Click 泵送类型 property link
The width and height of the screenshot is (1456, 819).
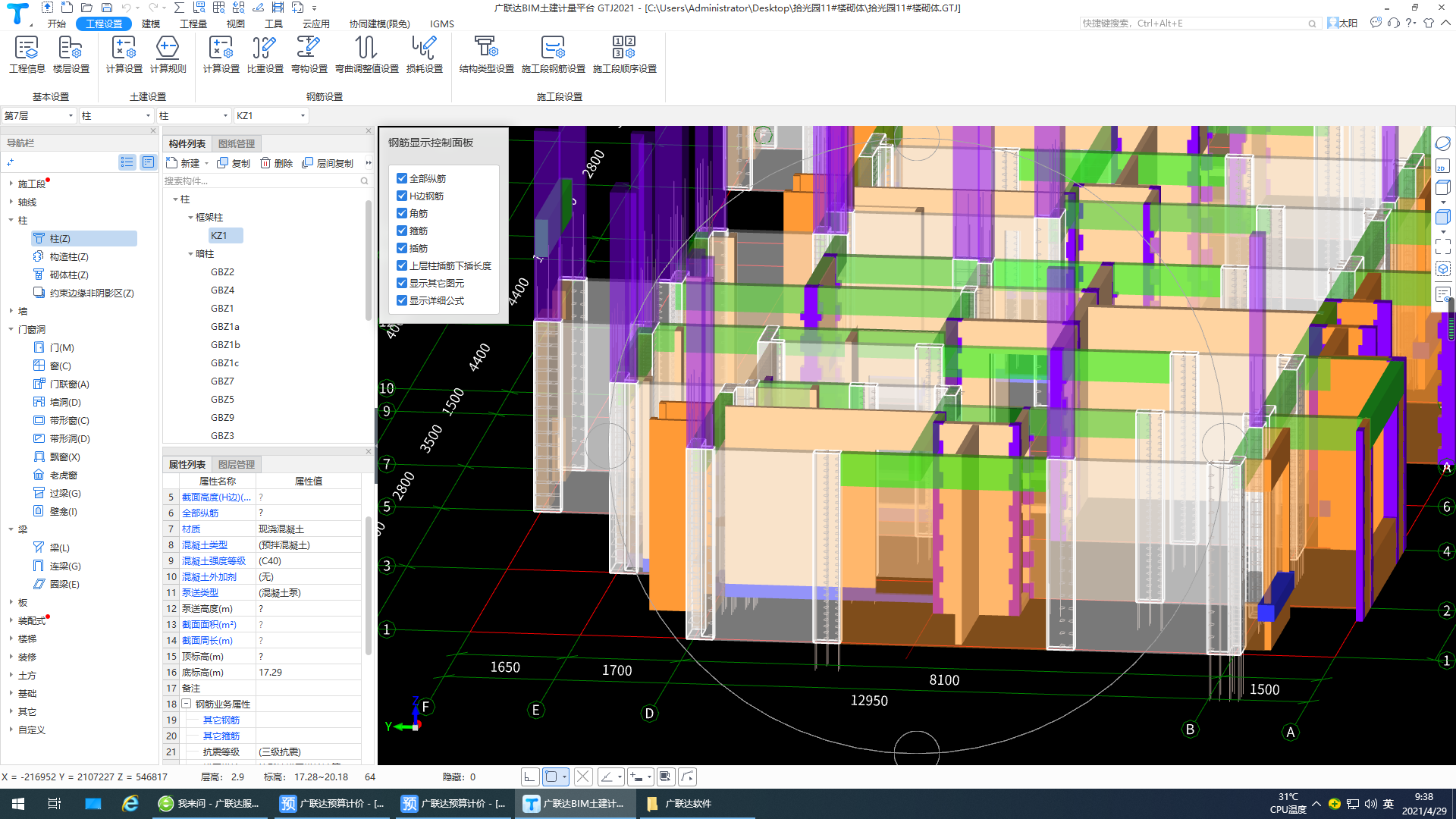pyautogui.click(x=200, y=593)
